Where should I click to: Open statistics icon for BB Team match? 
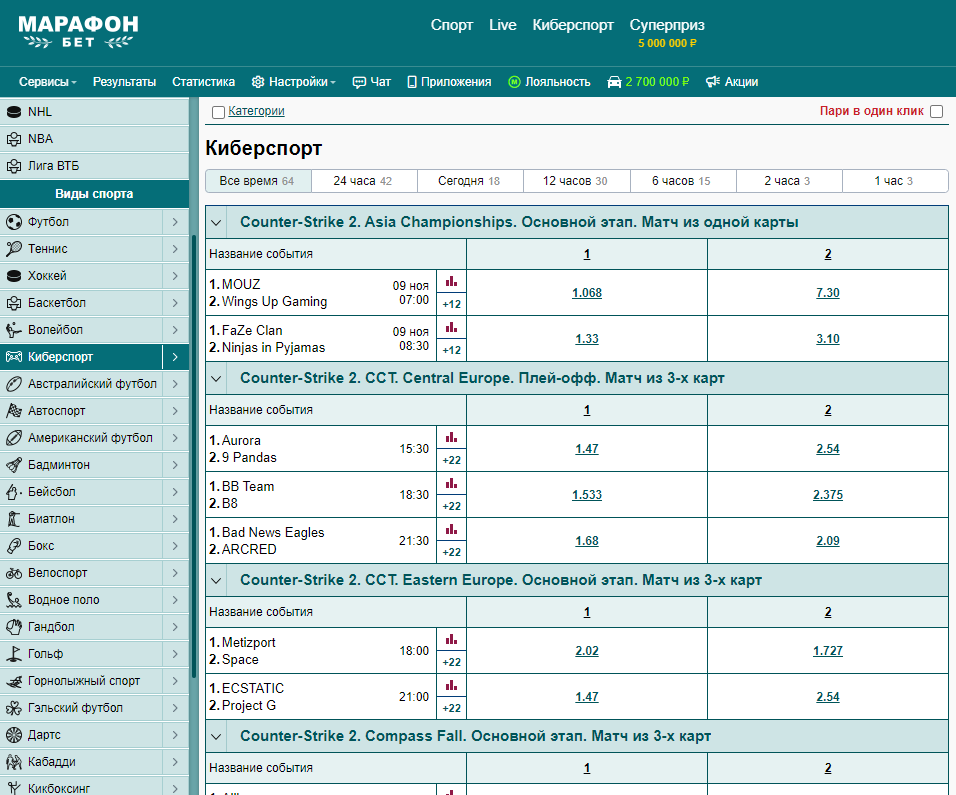click(451, 483)
